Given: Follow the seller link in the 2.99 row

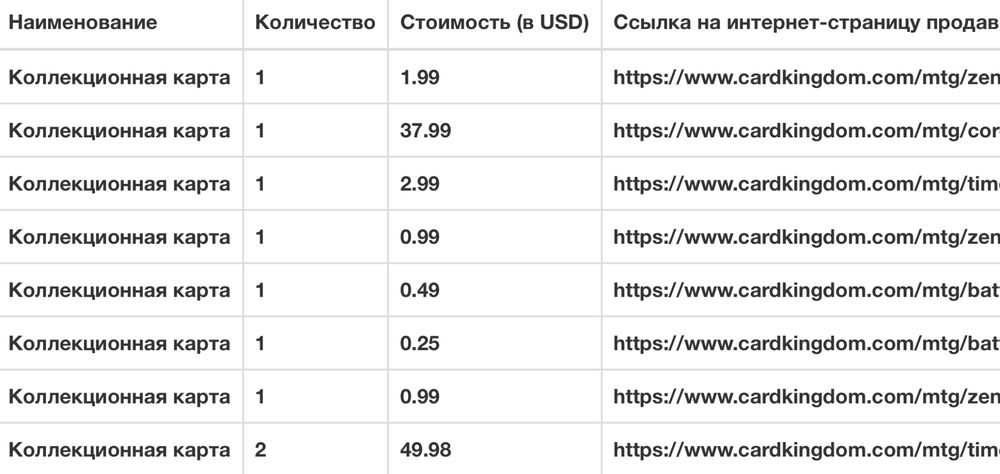Looking at the screenshot, I should coord(805,184).
